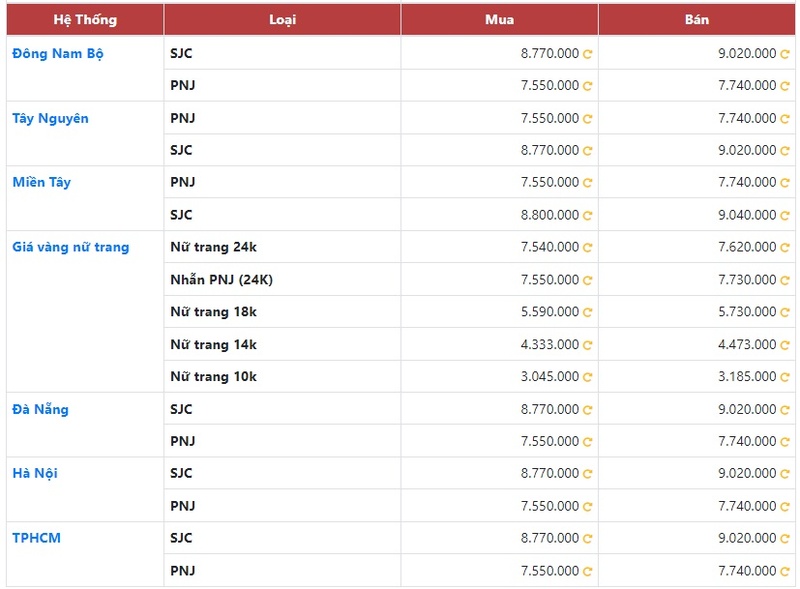Open the Miền Tây region link
This screenshot has height=589, width=800.
pos(42,182)
